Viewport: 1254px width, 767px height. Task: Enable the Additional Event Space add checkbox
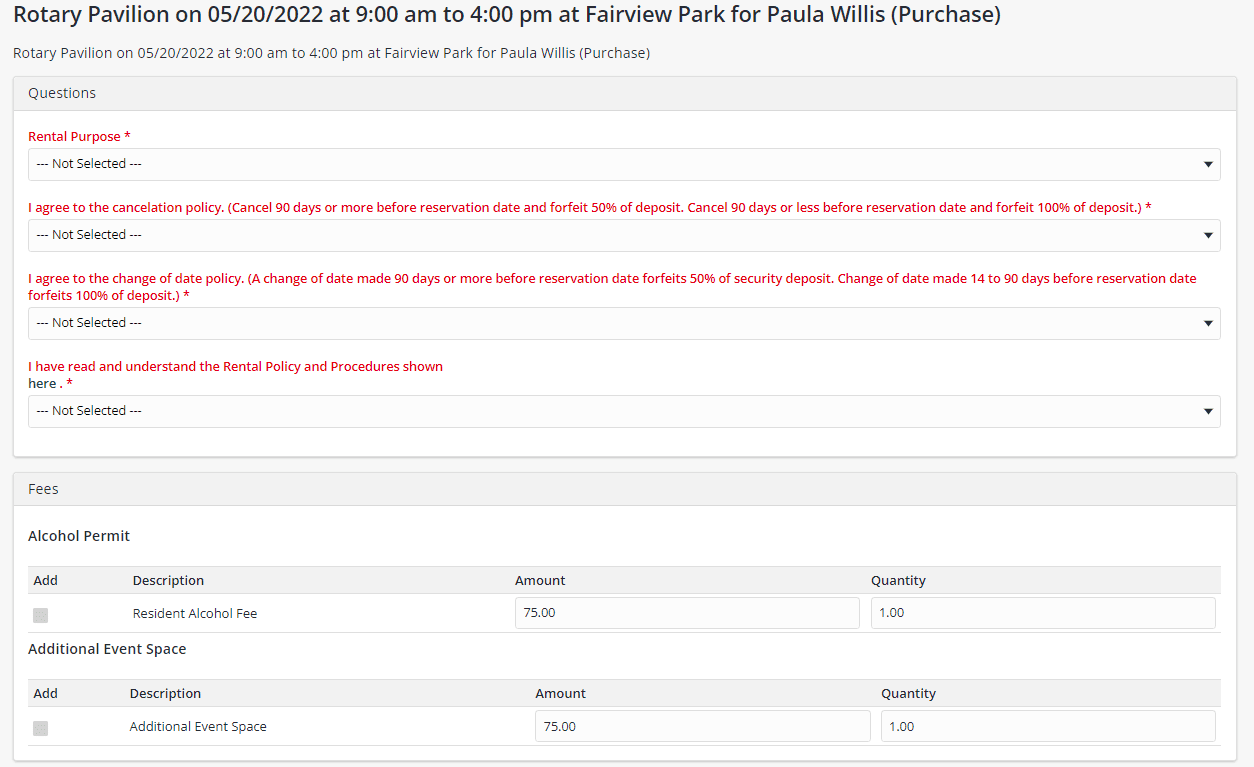[x=41, y=728]
